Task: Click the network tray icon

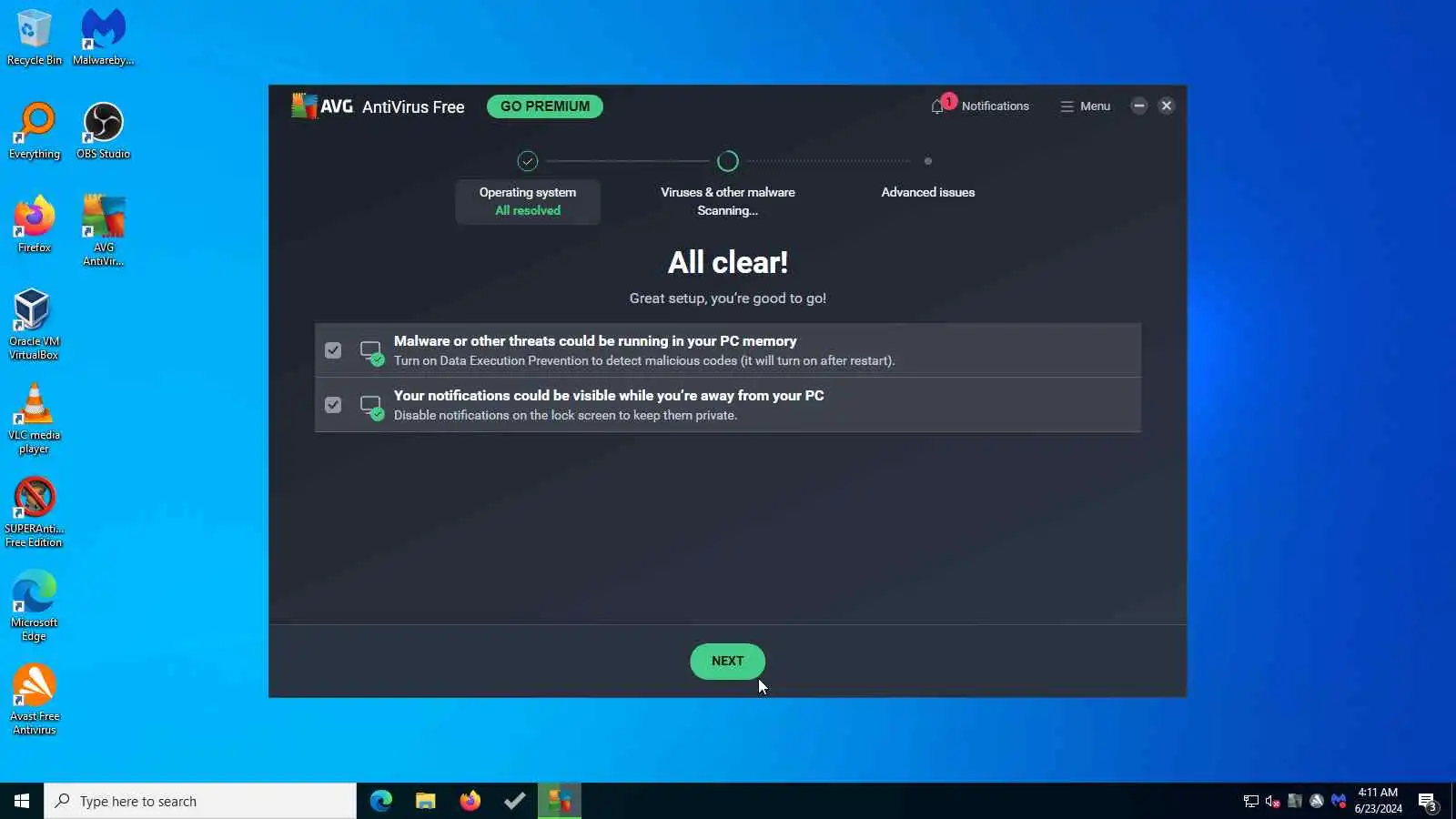Action: click(x=1251, y=801)
